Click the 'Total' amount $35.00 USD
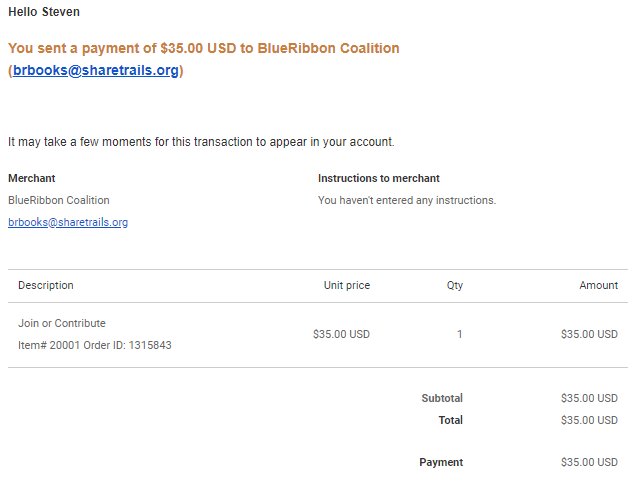Image resolution: width=641 pixels, height=485 pixels. 589,420
